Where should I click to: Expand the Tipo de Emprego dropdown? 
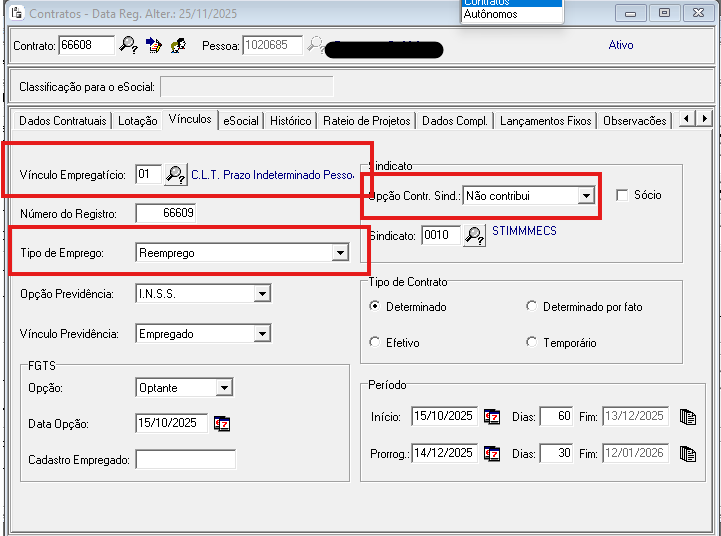click(x=339, y=253)
